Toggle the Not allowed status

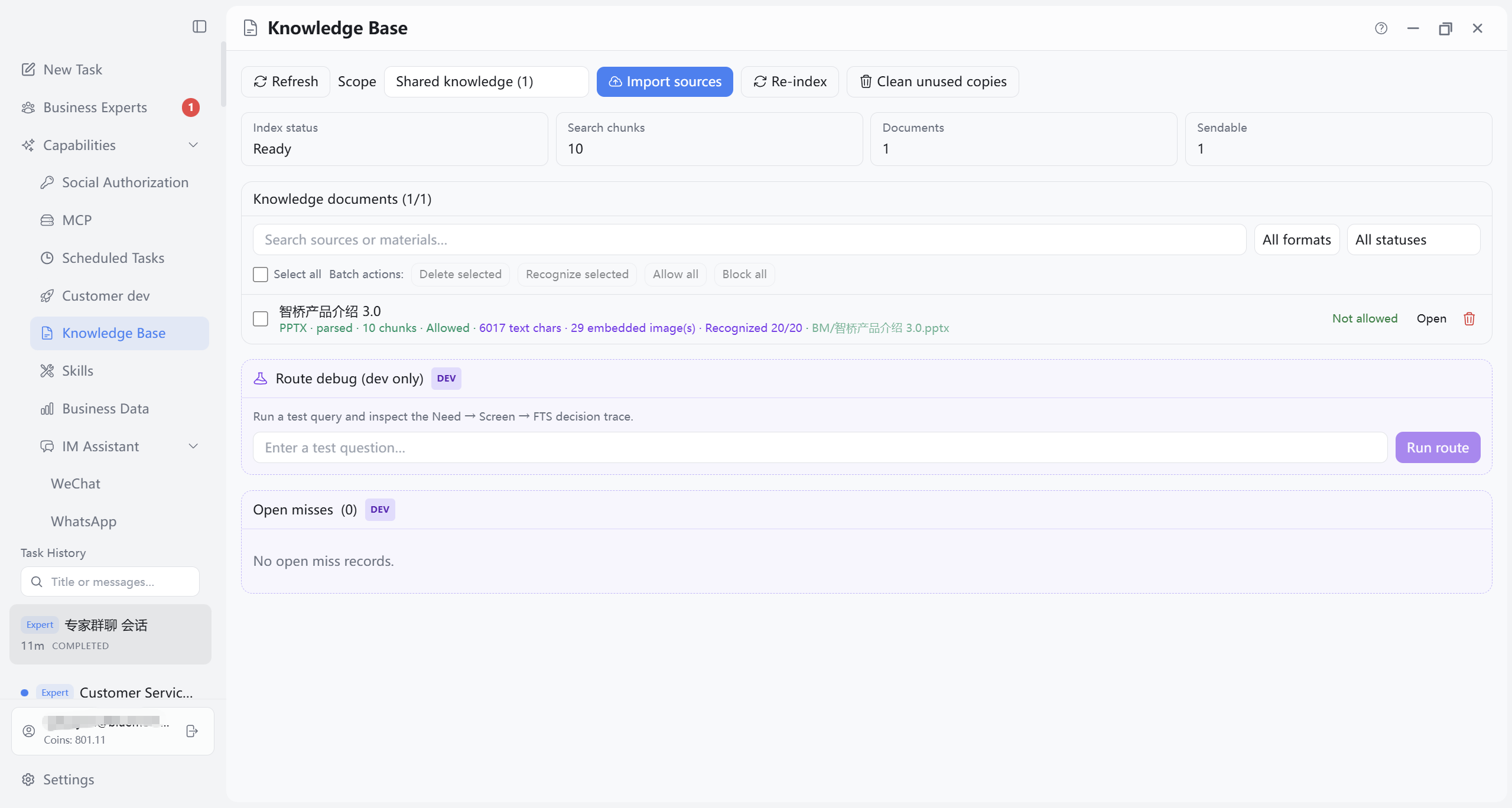click(1365, 318)
